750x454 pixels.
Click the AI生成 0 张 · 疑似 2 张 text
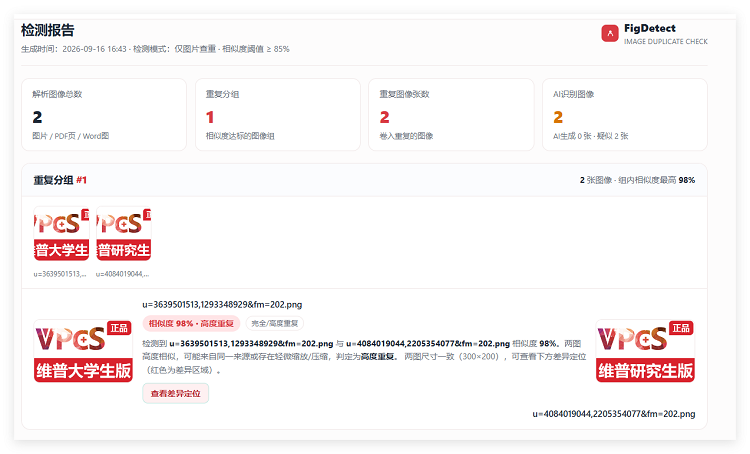pos(591,136)
